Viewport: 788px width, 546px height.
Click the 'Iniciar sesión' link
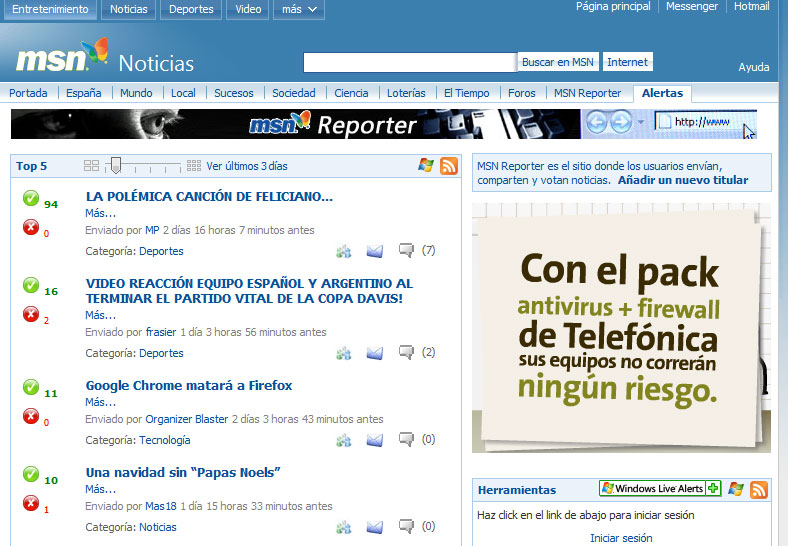[x=621, y=538]
